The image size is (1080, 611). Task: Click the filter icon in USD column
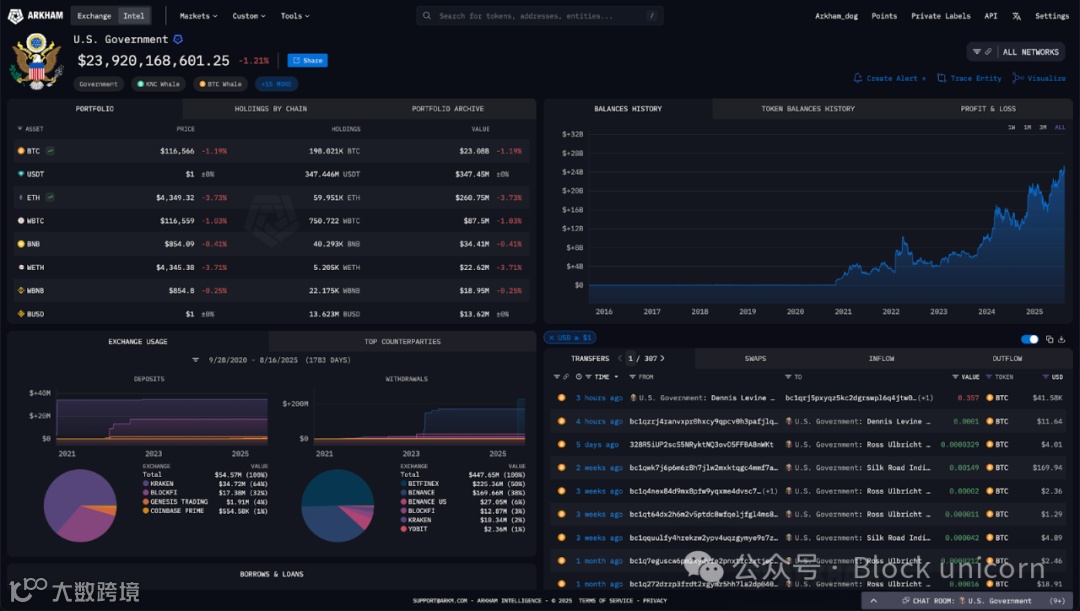pyautogui.click(x=1046, y=377)
